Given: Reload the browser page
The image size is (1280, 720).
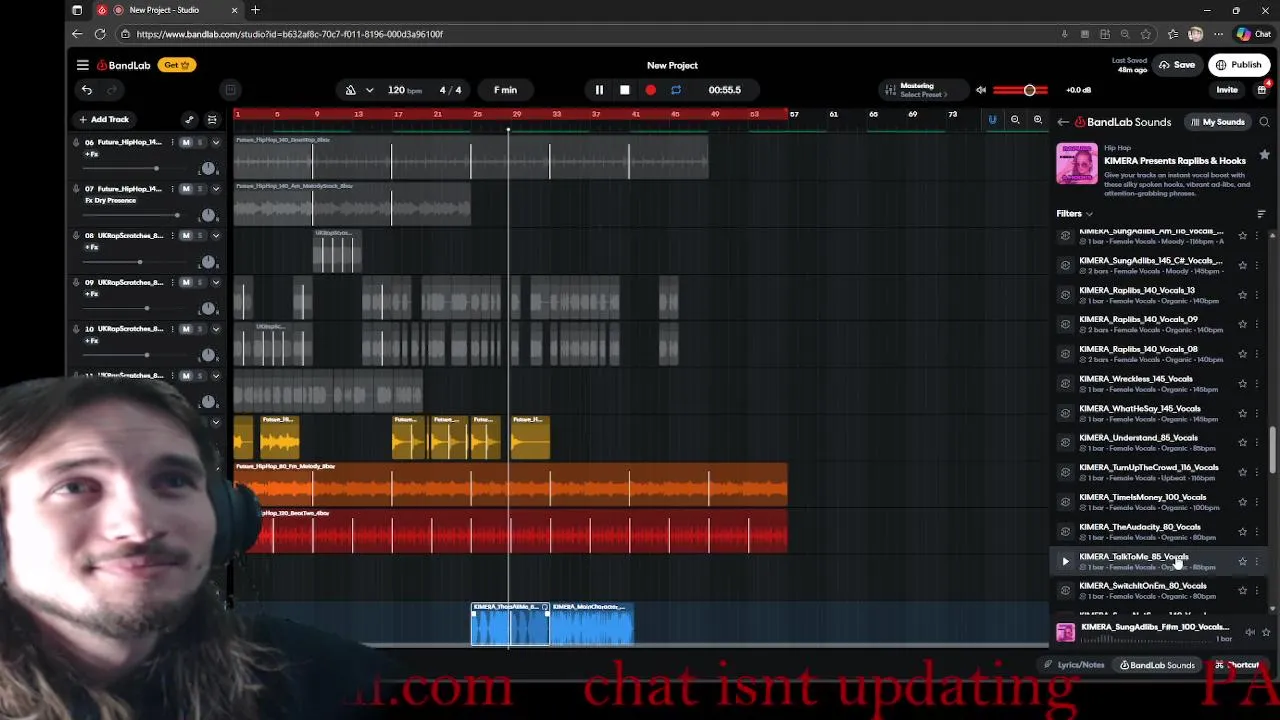Looking at the screenshot, I should [100, 34].
